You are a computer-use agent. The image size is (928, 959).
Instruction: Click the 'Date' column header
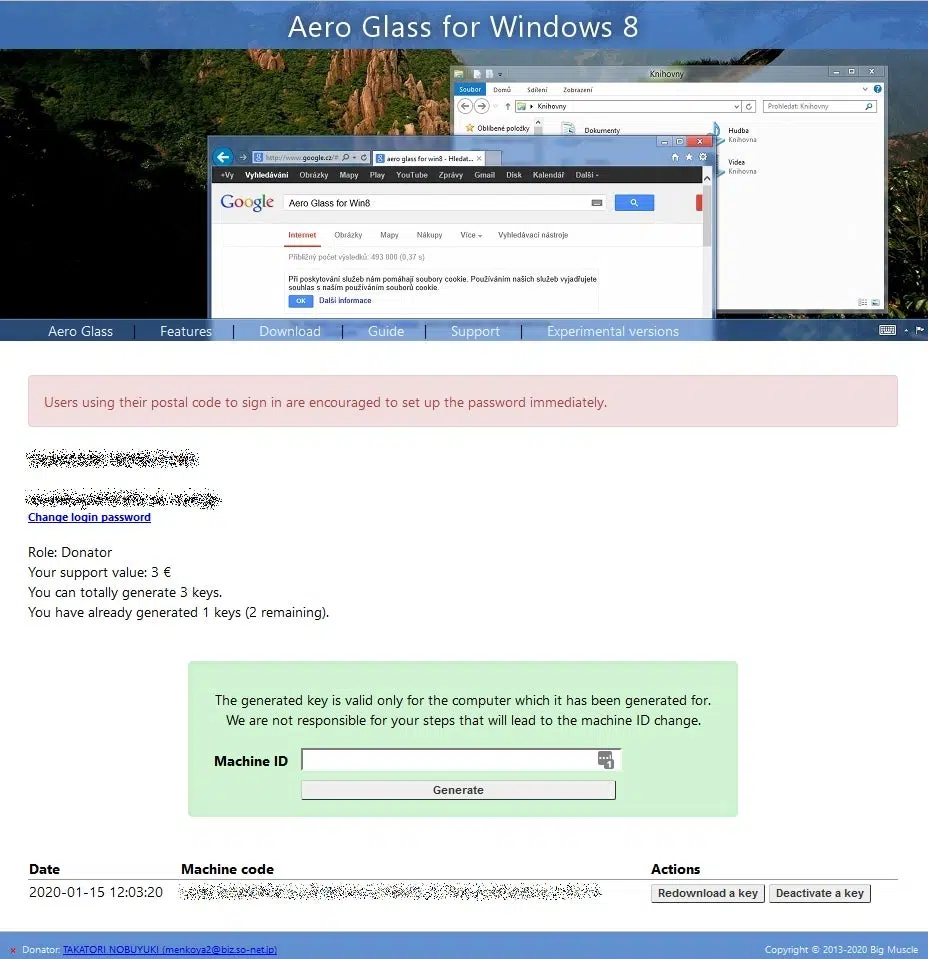coord(44,869)
